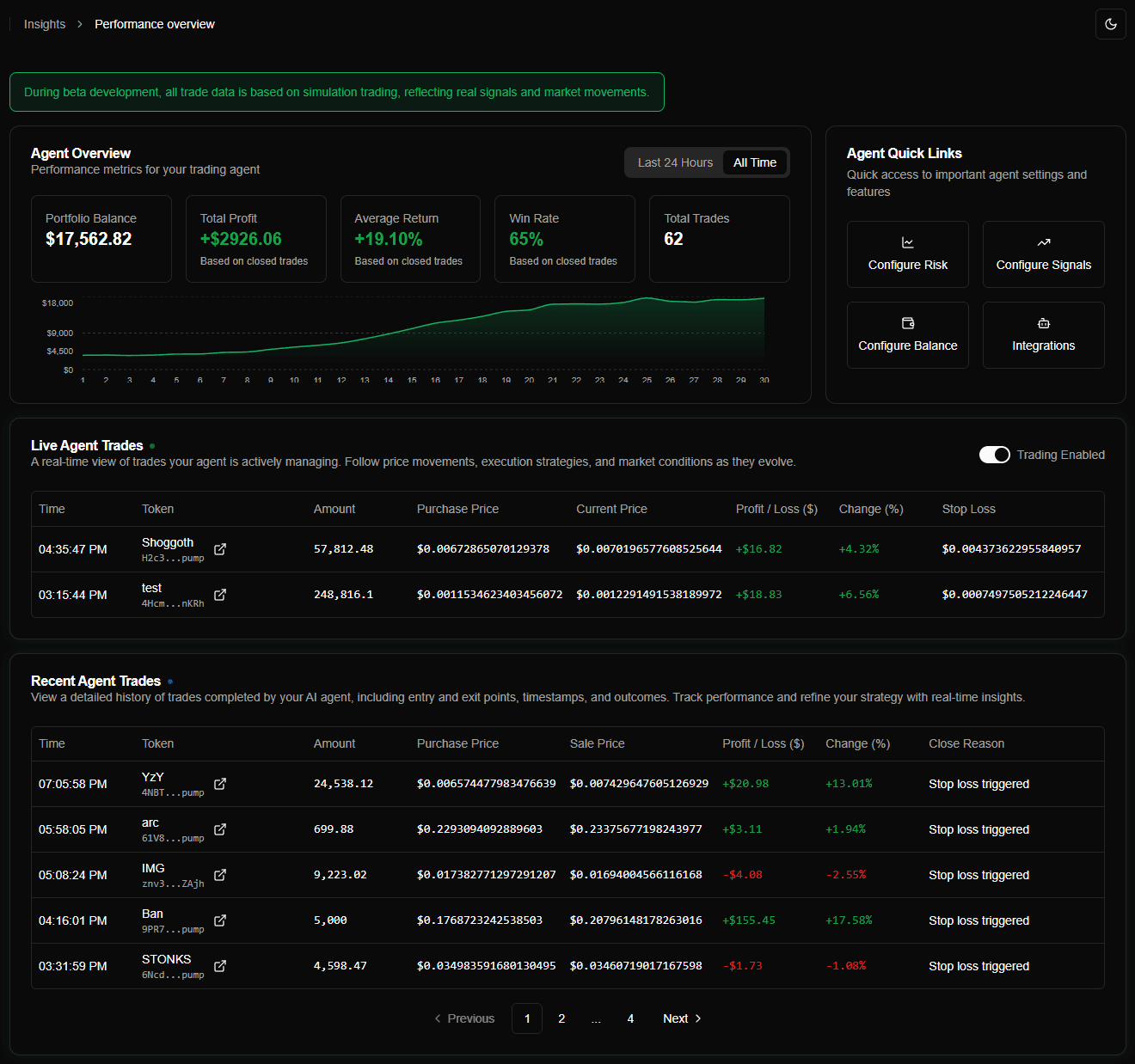Open Configure Risk quick link

coord(908,254)
